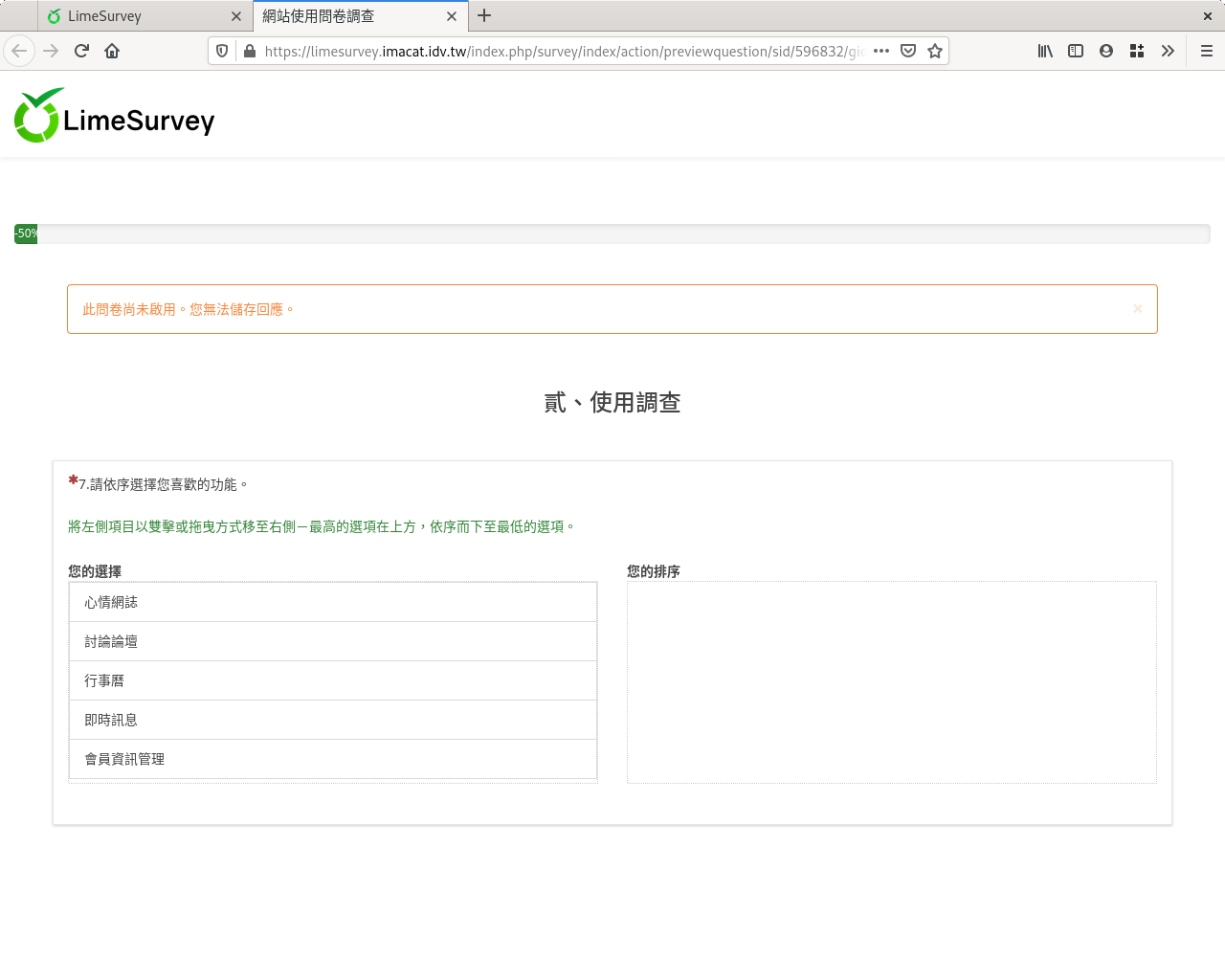Reload the current page

(81, 51)
